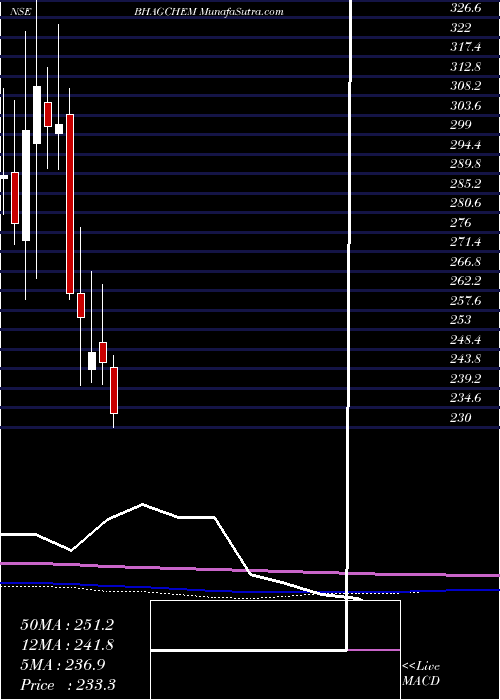The height and width of the screenshot is (700, 500).
Task: Click the white candle body near 303.6
Action: pyautogui.click(x=37, y=115)
